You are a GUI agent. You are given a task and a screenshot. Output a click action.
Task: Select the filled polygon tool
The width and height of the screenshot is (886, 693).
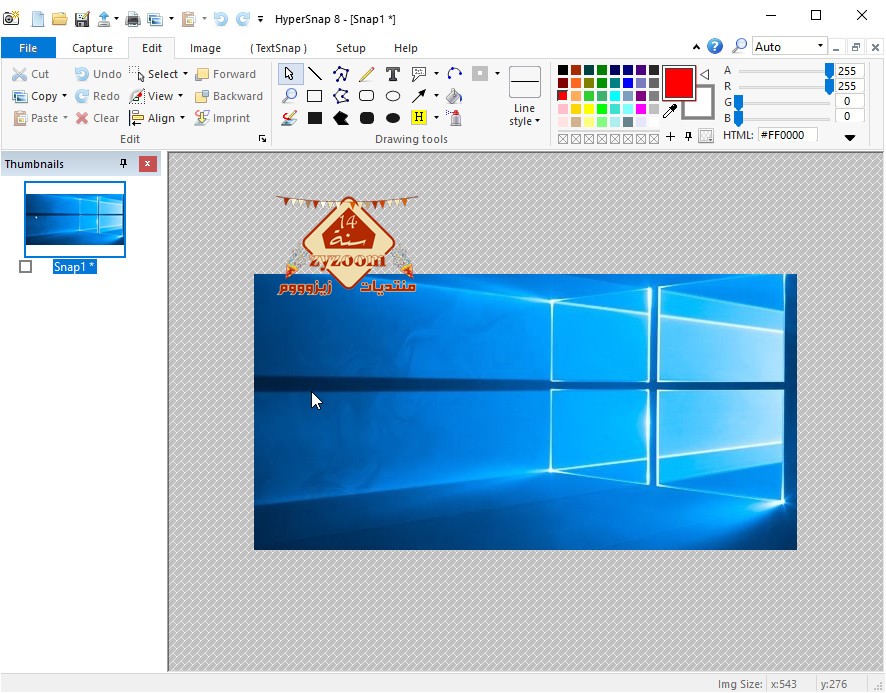coord(341,118)
